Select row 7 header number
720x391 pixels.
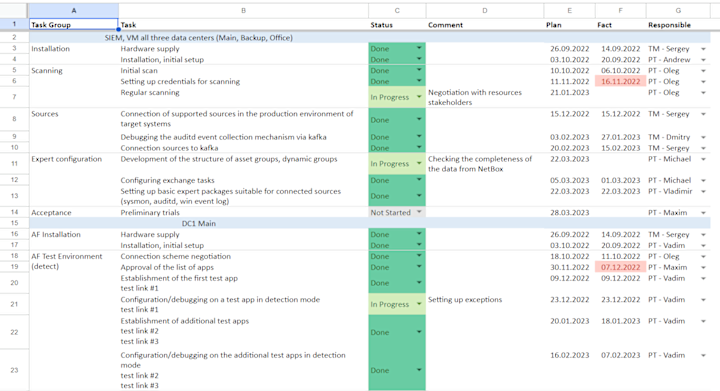pyautogui.click(x=14, y=97)
